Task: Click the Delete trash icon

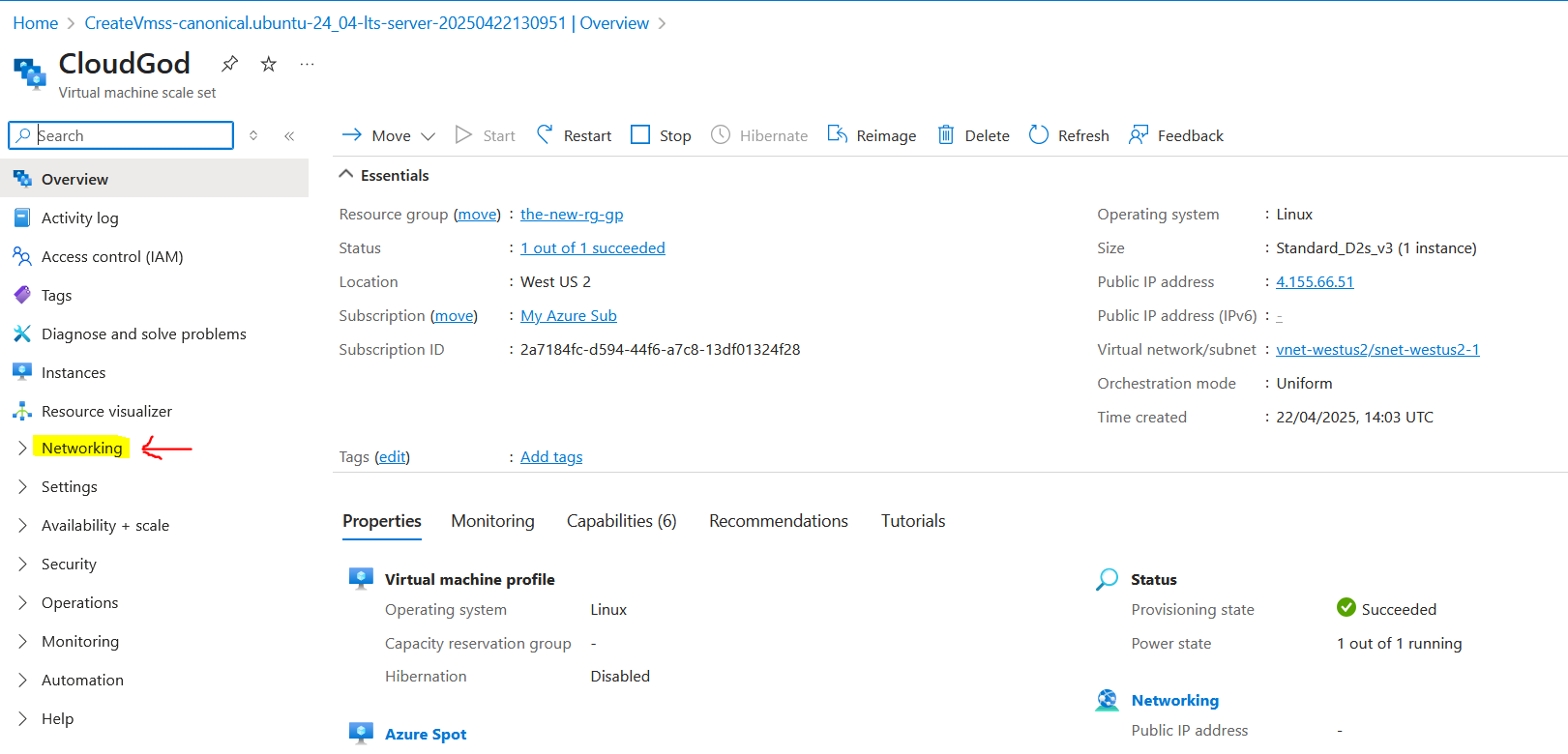Action: tap(946, 134)
